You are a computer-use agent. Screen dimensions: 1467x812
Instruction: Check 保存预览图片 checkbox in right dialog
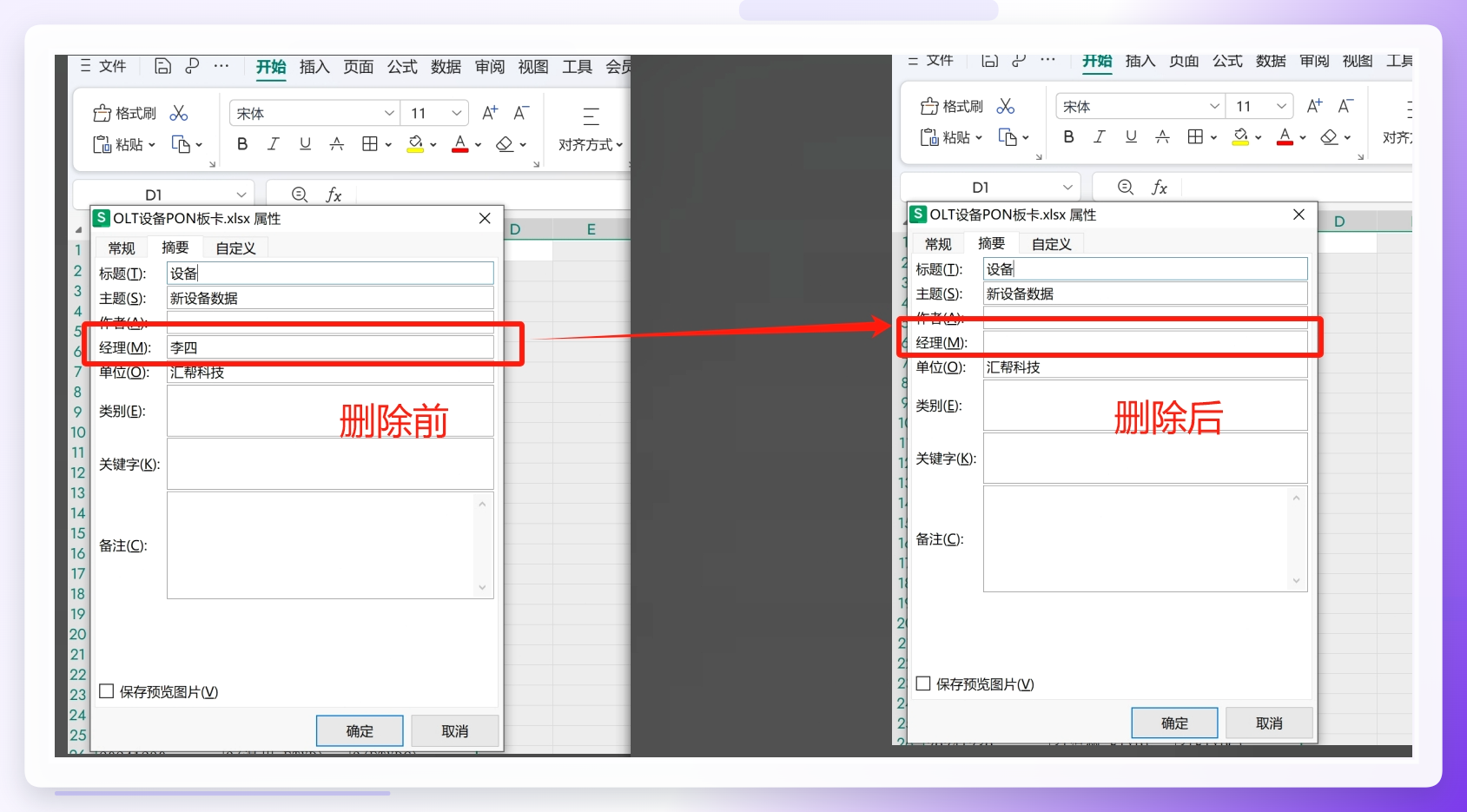tap(923, 683)
